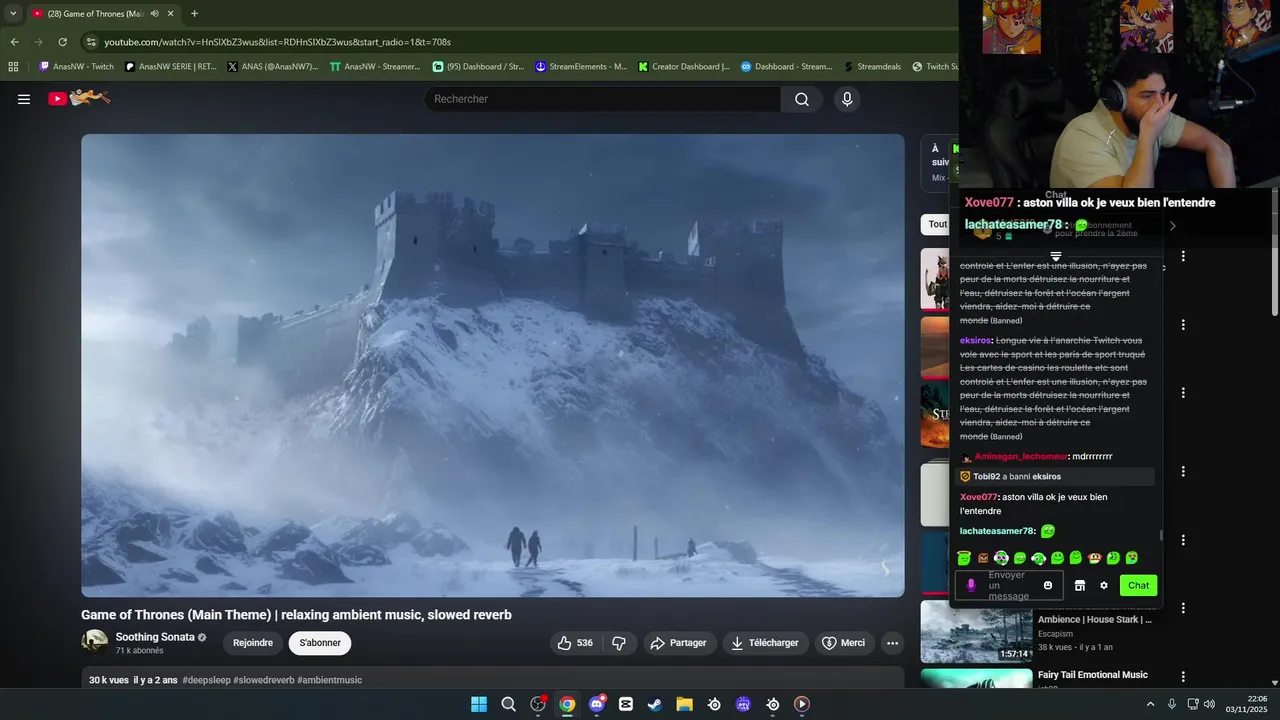
Task: Open CapCut from the taskbar
Action: tap(626, 704)
